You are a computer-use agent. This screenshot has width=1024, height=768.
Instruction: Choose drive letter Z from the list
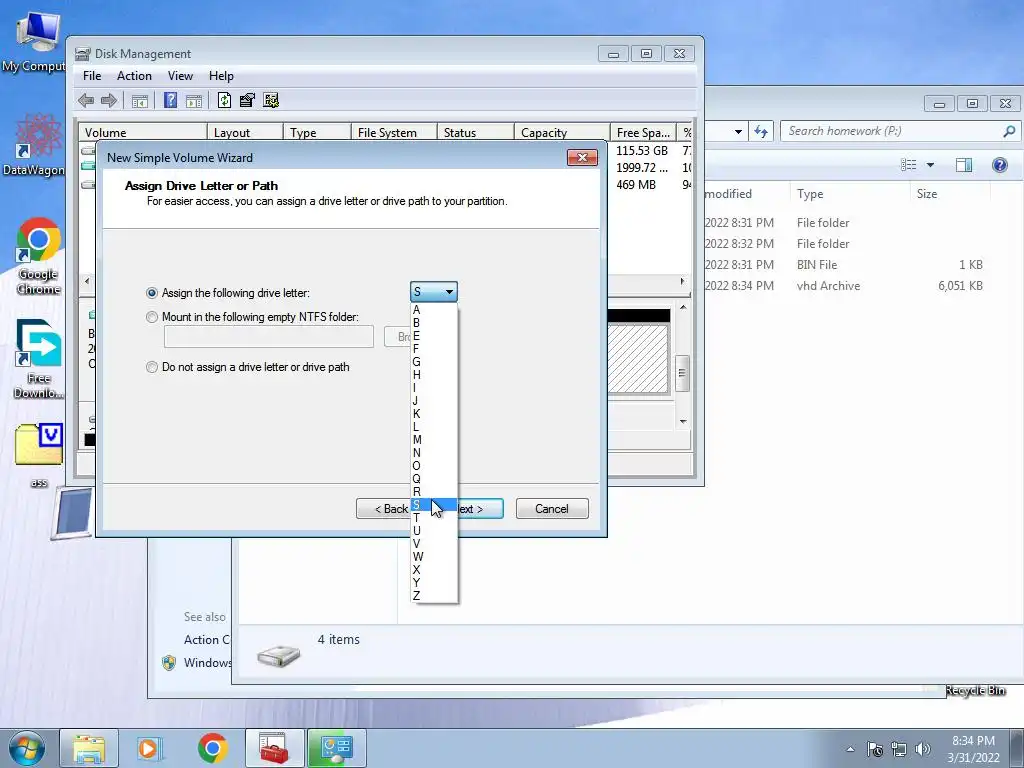point(434,596)
